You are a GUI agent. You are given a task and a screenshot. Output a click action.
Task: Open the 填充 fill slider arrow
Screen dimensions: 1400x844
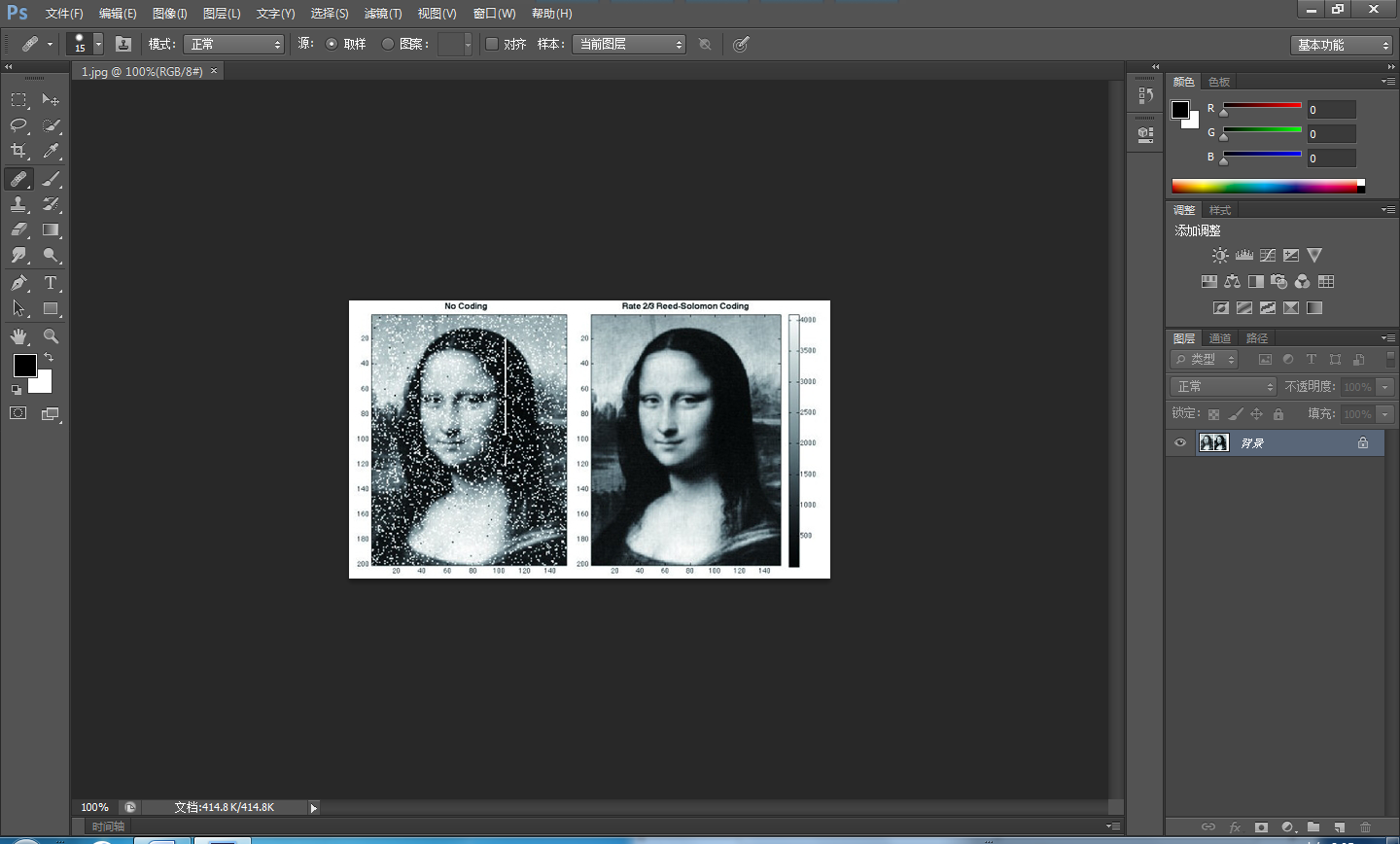click(x=1385, y=414)
